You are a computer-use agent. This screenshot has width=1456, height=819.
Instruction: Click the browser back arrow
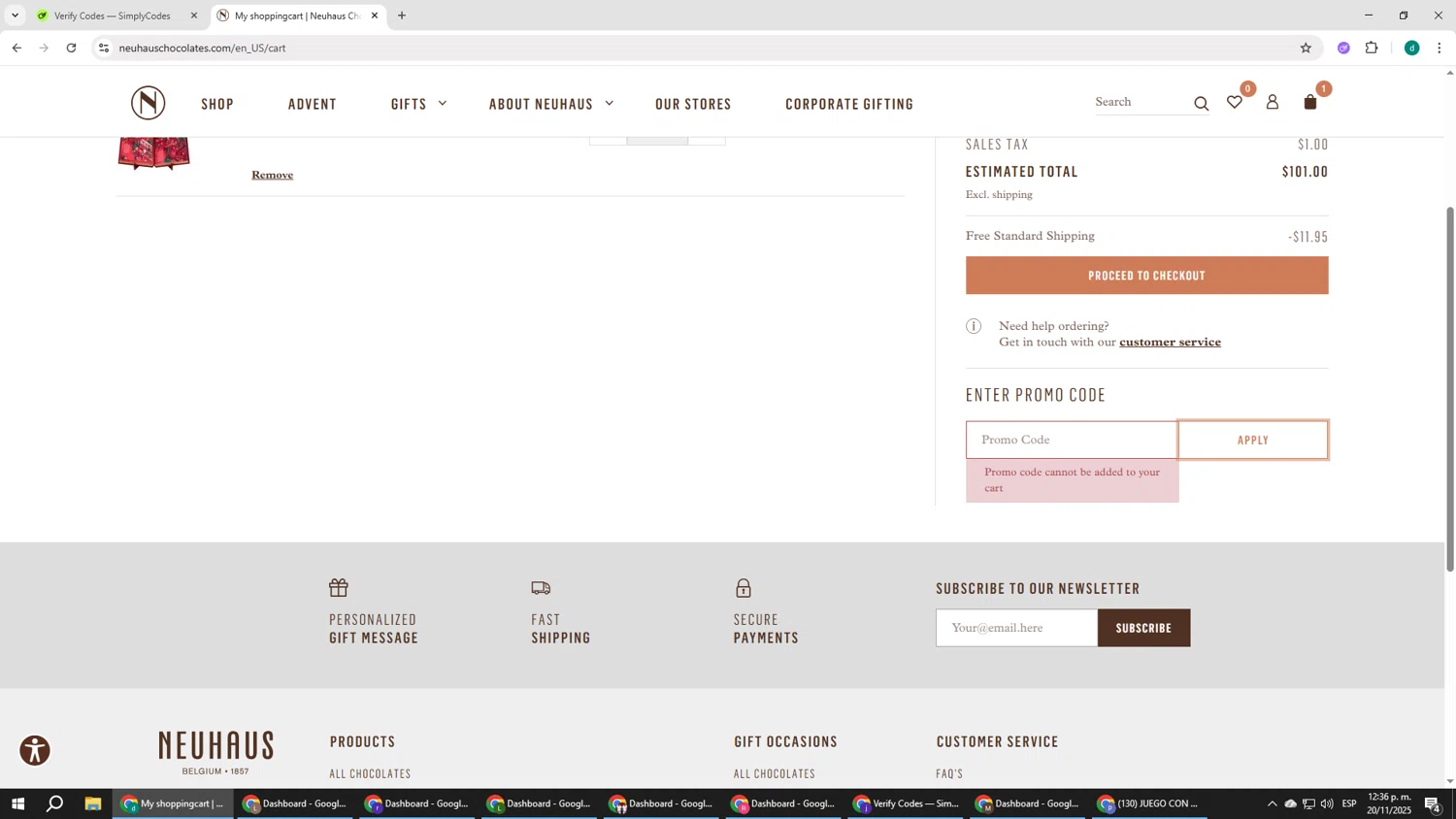pyautogui.click(x=17, y=48)
